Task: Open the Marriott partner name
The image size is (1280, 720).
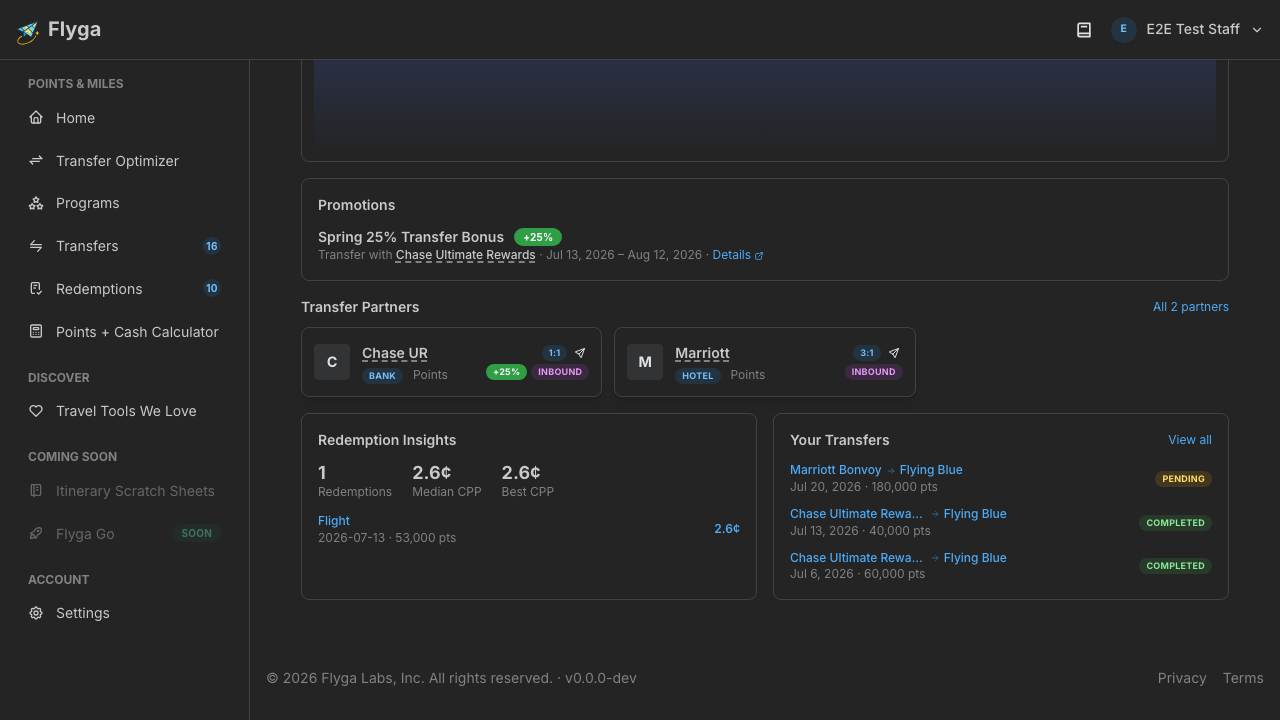Action: pos(702,353)
